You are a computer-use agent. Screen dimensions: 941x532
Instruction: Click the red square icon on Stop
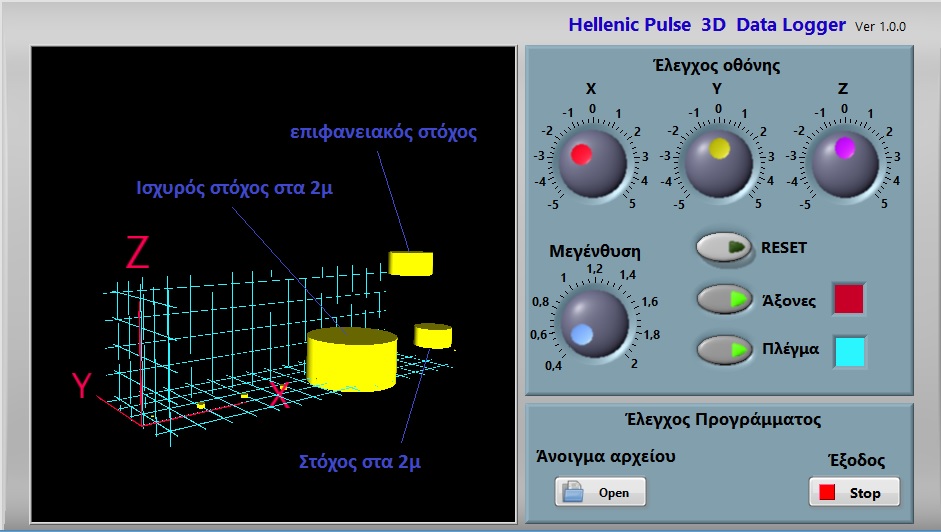pos(827,493)
